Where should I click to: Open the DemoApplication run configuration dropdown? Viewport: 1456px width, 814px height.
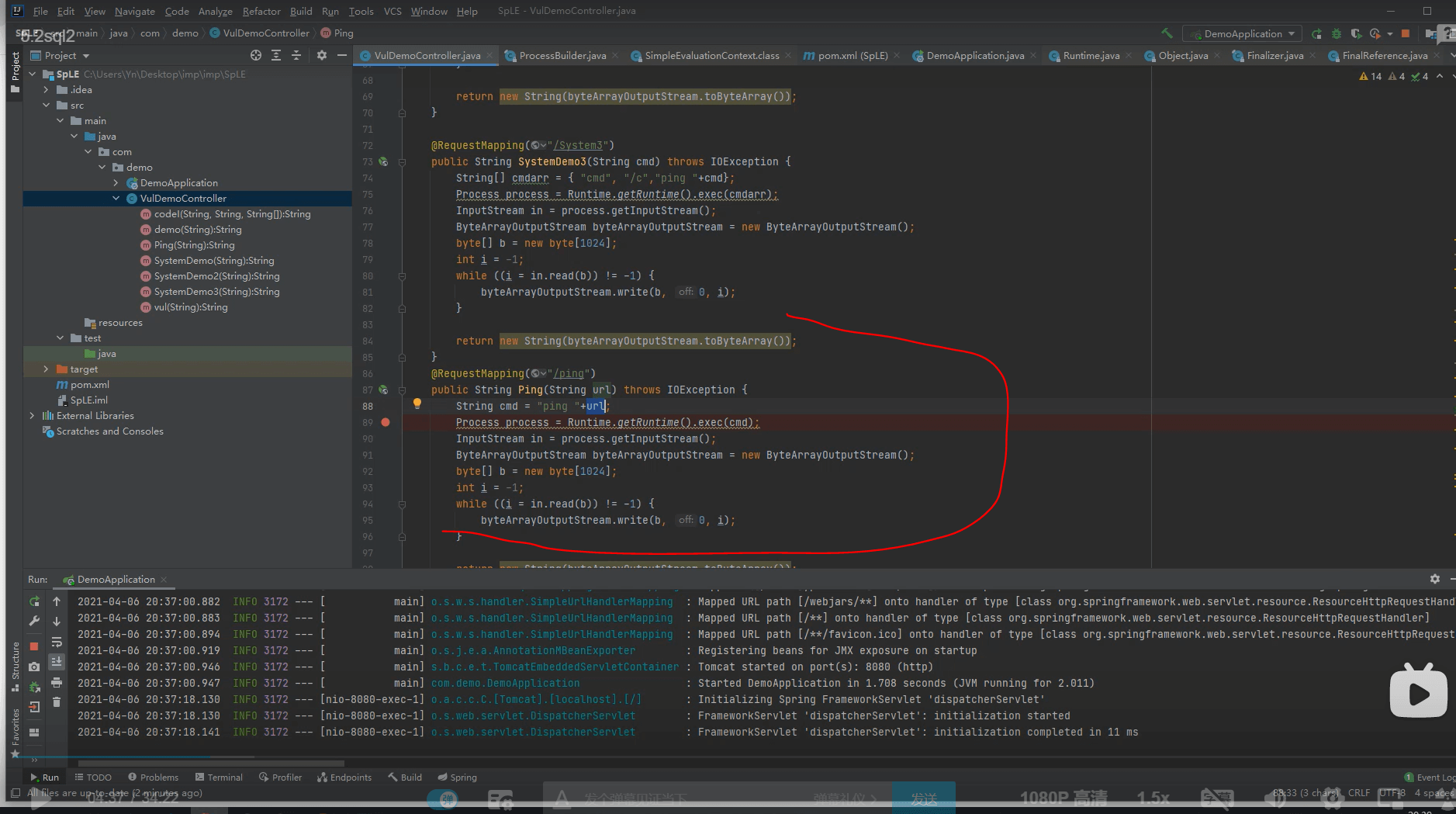pyautogui.click(x=1242, y=33)
